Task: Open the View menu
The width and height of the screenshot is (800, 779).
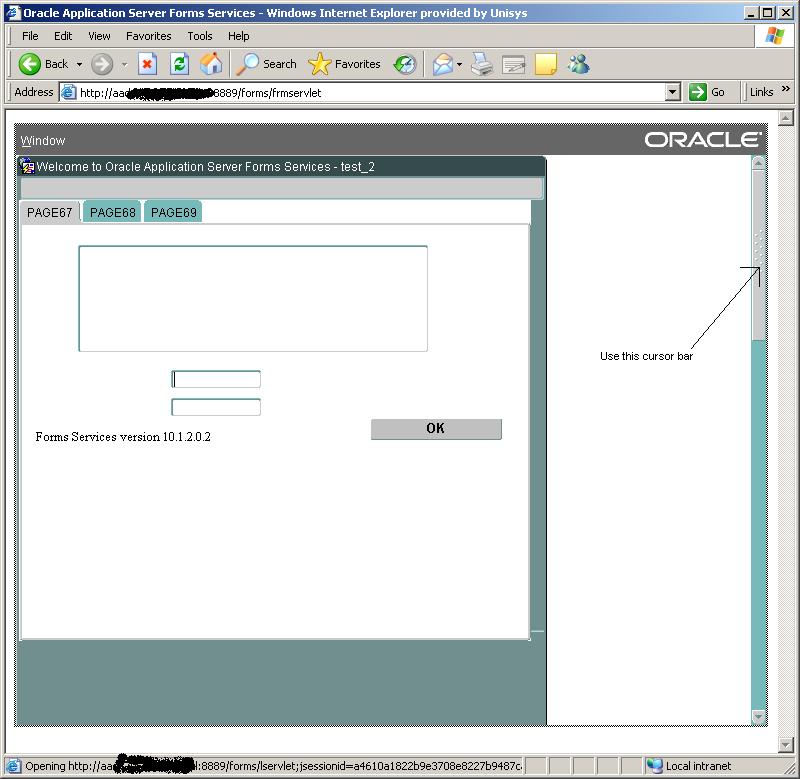Action: (99, 36)
